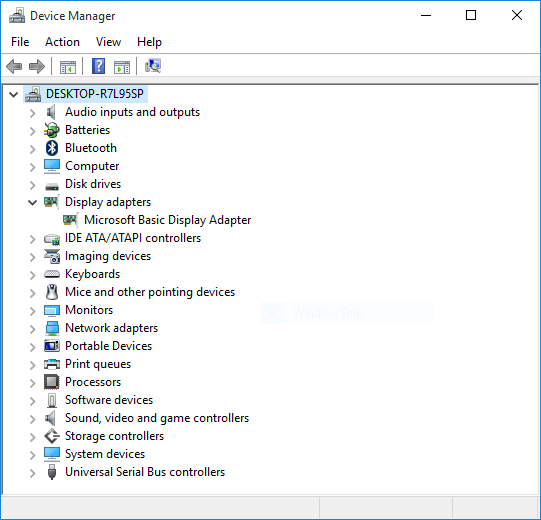Screen dimensions: 541x520
Task: Select Universal Serial Bus controllers label
Action: 145,472
